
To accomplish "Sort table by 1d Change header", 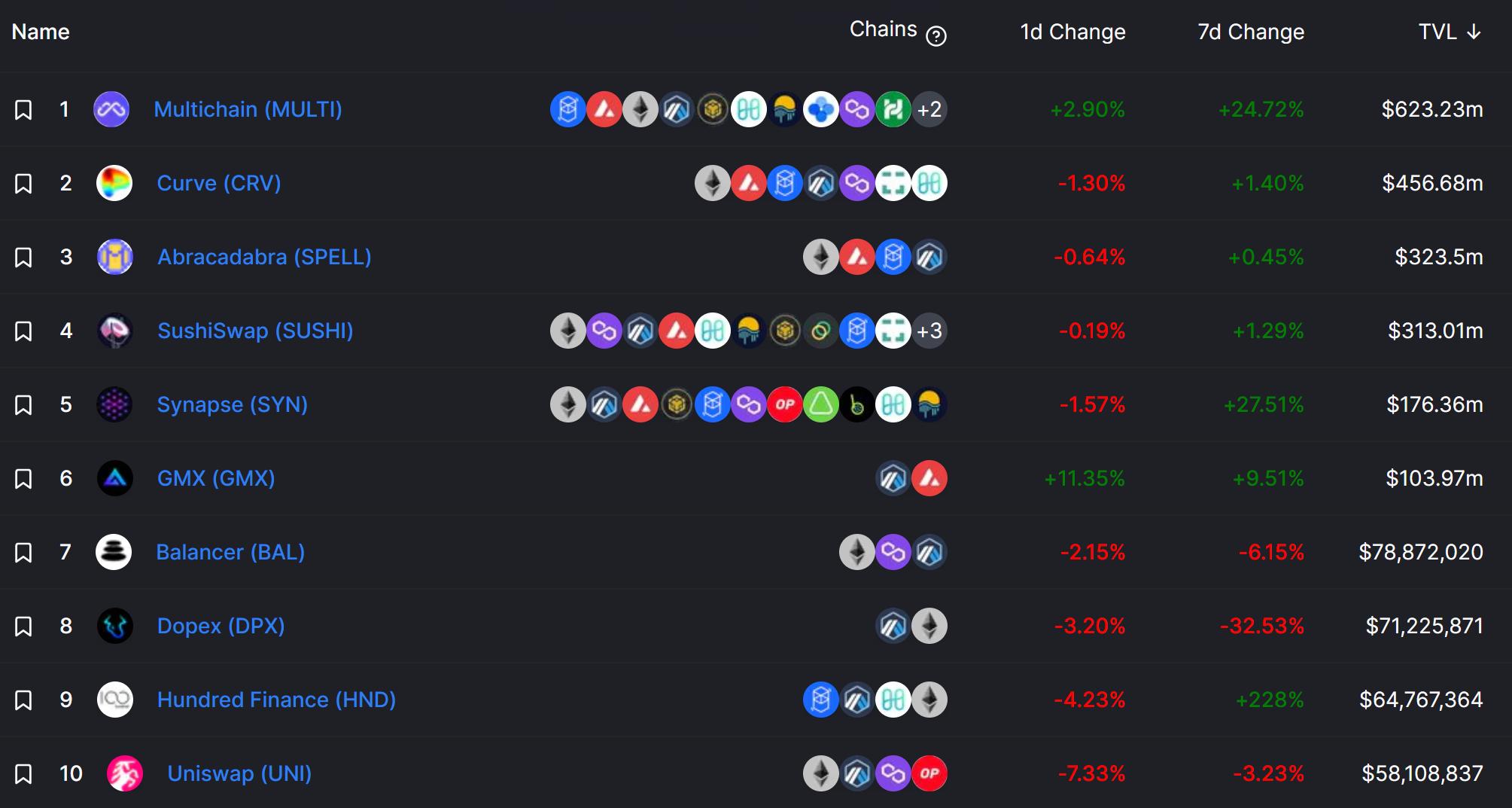I will click(x=1072, y=32).
